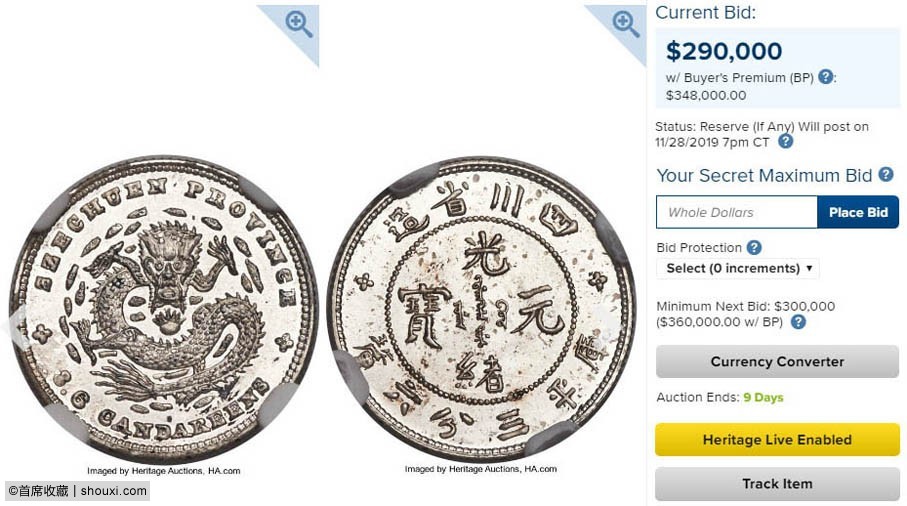Click help icon after Minimum Next Bid amount
Screen dimensions: 907x506
click(798, 322)
